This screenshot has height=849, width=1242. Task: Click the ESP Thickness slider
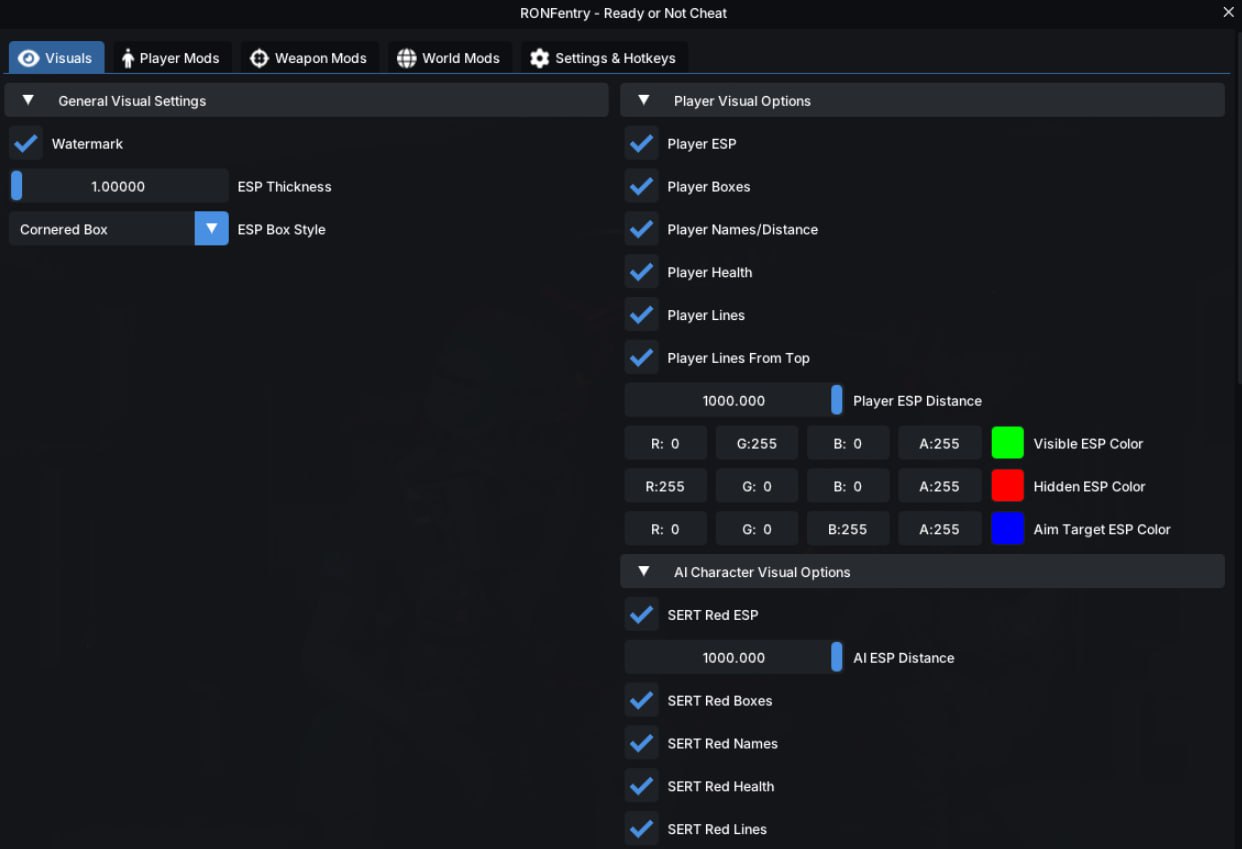pyautogui.click(x=118, y=186)
